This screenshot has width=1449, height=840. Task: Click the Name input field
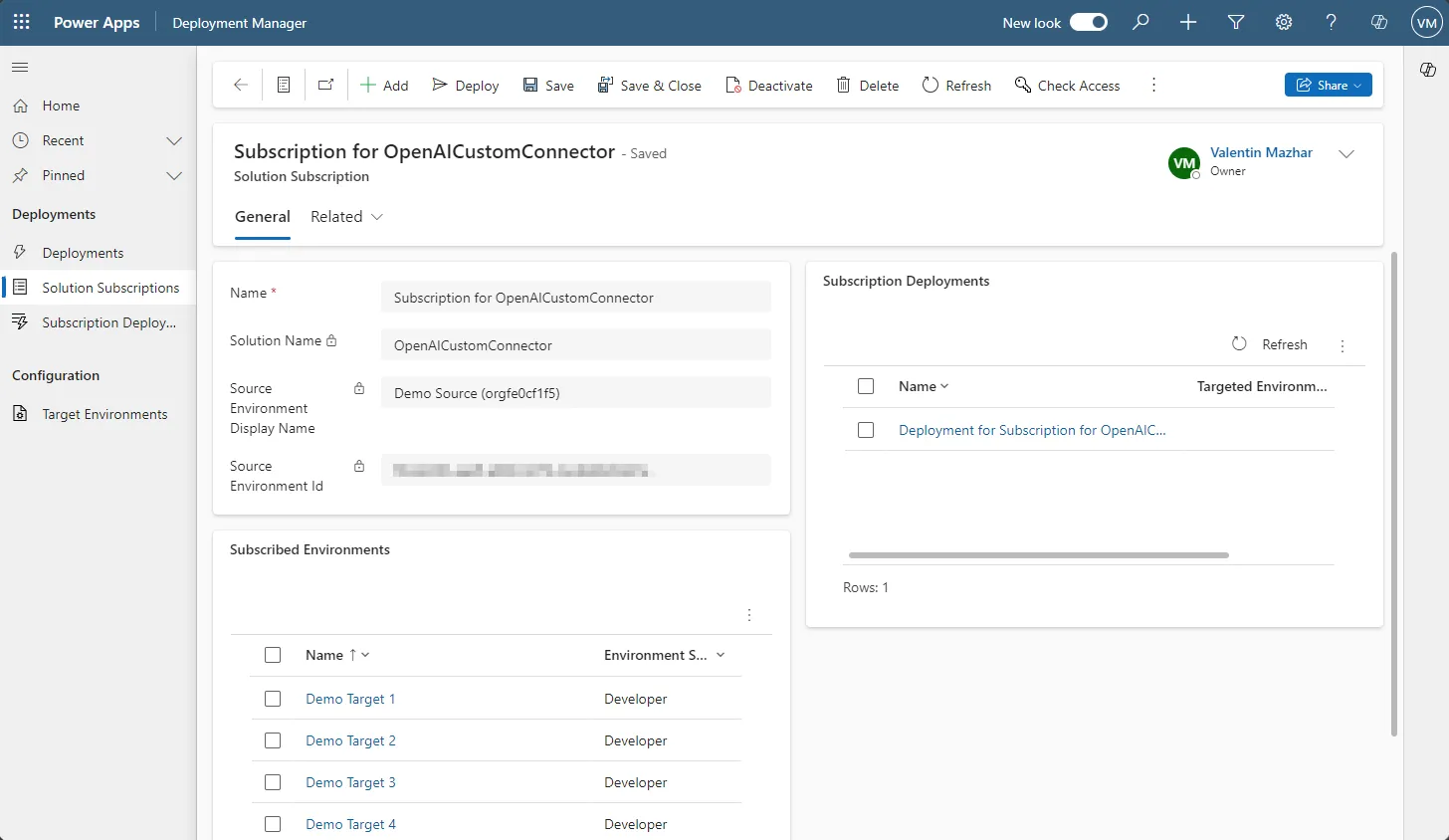pyautogui.click(x=575, y=298)
